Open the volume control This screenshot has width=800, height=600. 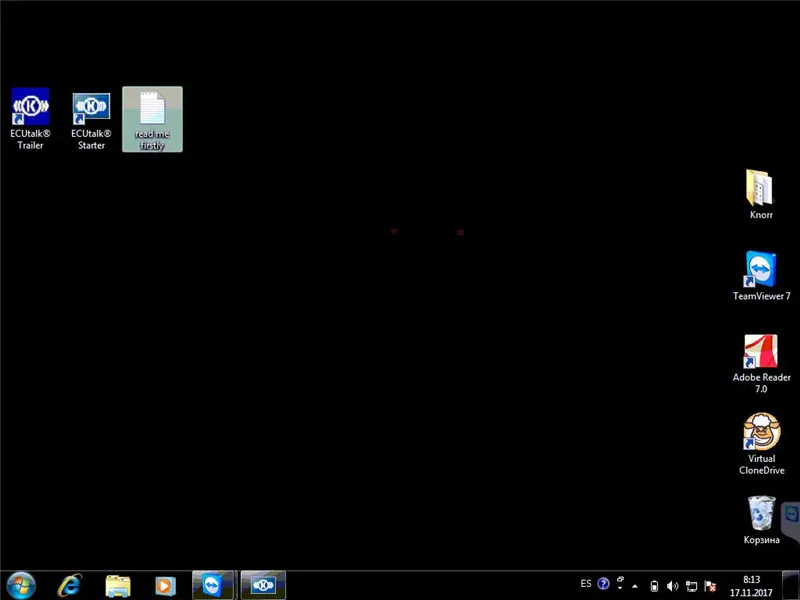[672, 586]
